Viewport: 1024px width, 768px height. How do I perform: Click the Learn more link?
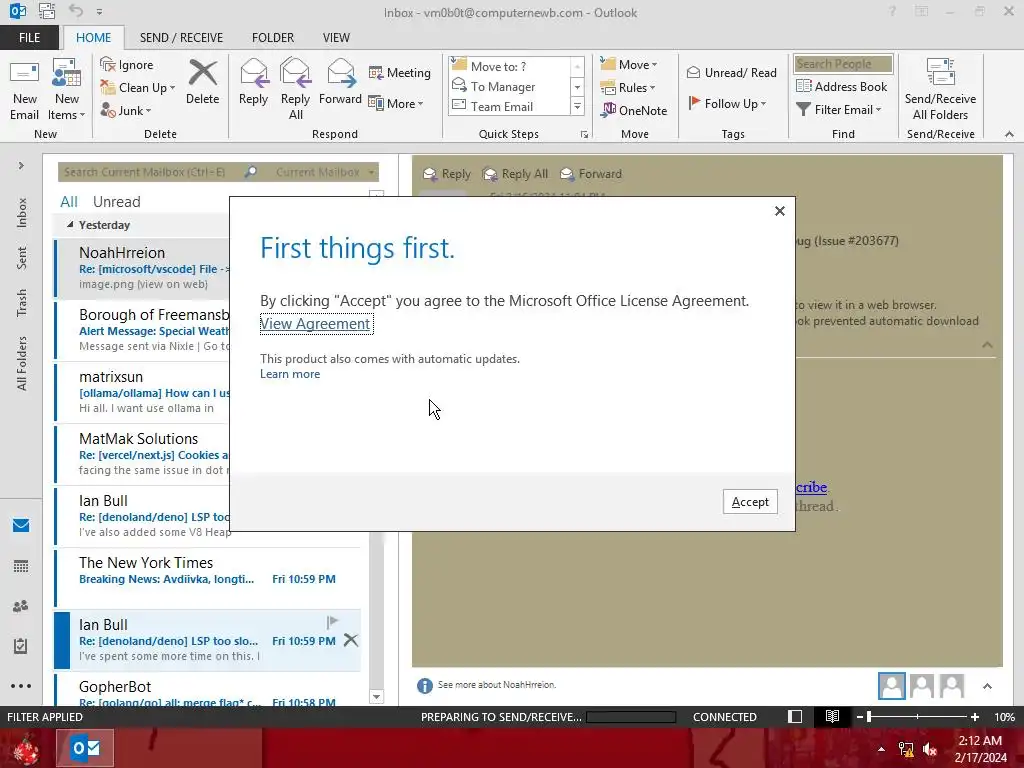pyautogui.click(x=290, y=374)
